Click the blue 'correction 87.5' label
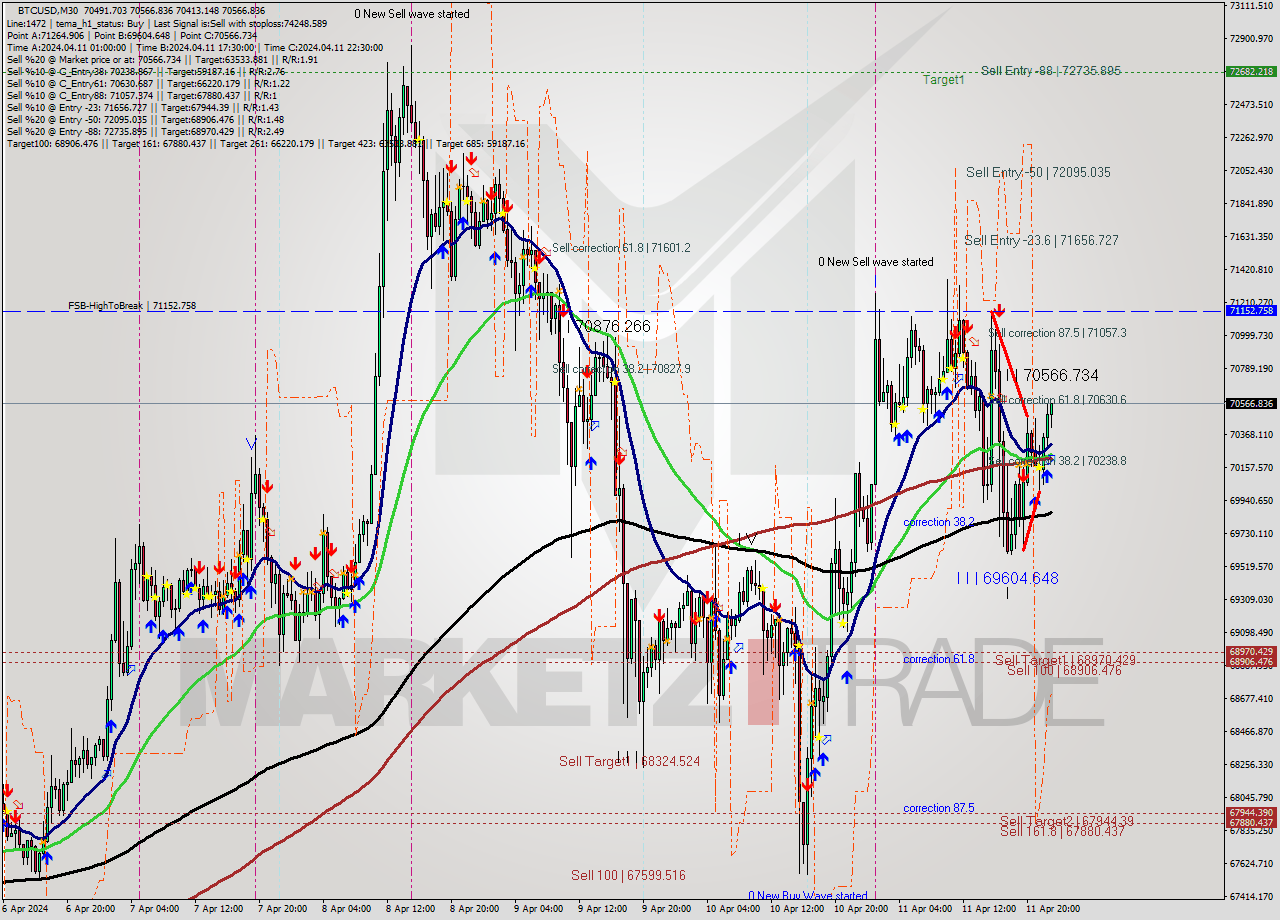 point(938,808)
